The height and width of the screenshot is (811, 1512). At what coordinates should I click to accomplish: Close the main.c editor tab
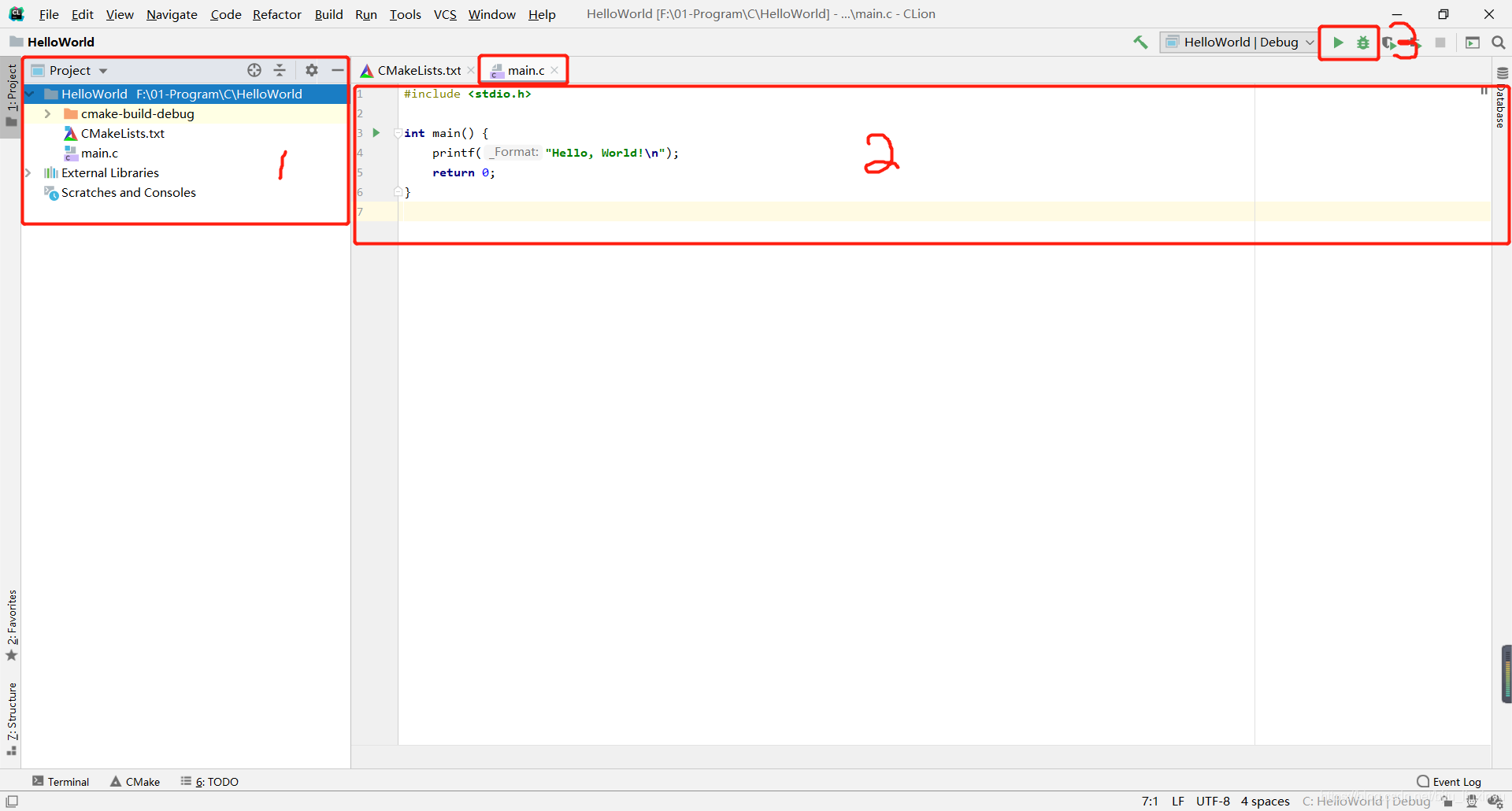[x=554, y=70]
